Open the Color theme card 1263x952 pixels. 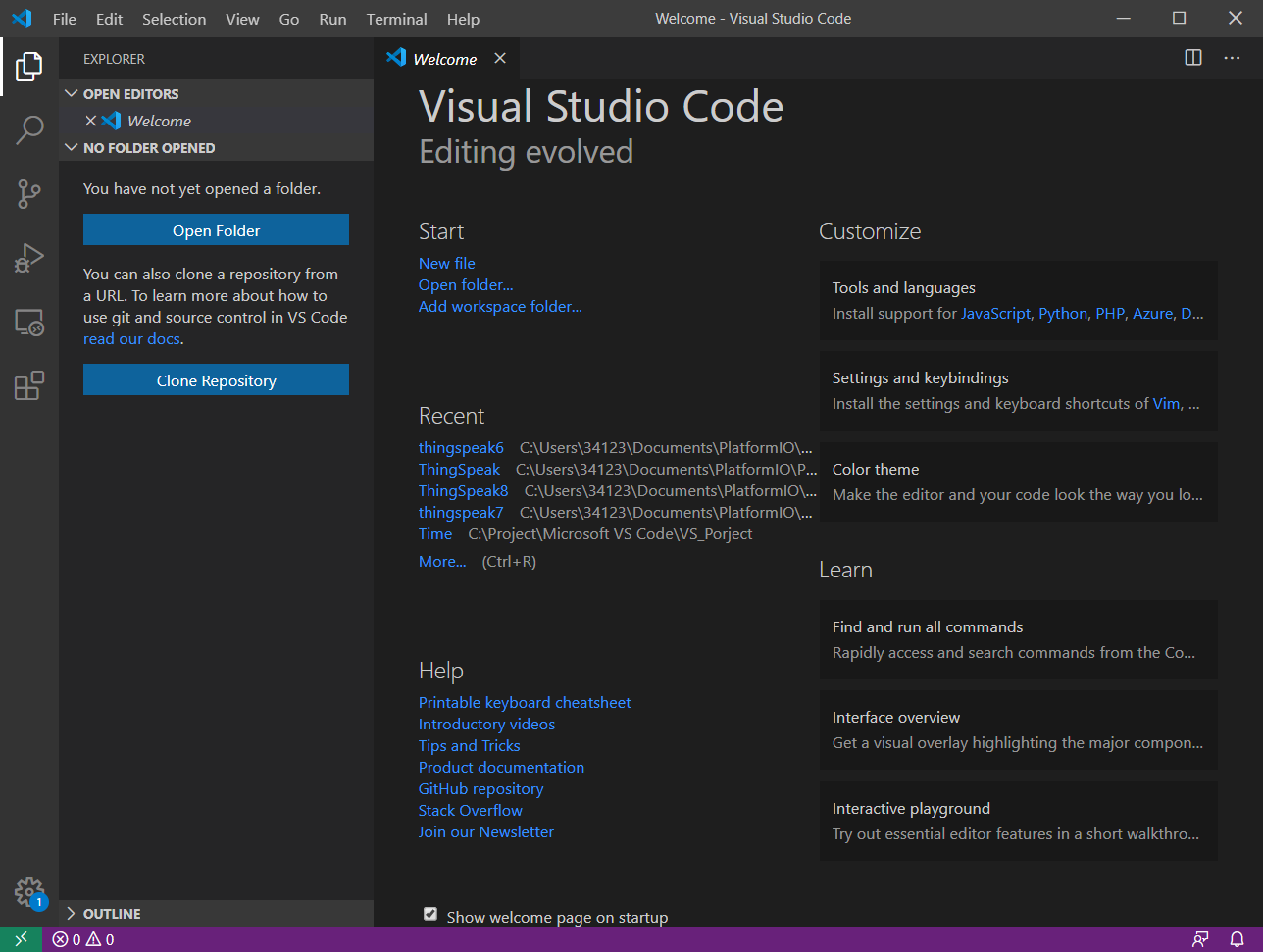coord(1019,481)
